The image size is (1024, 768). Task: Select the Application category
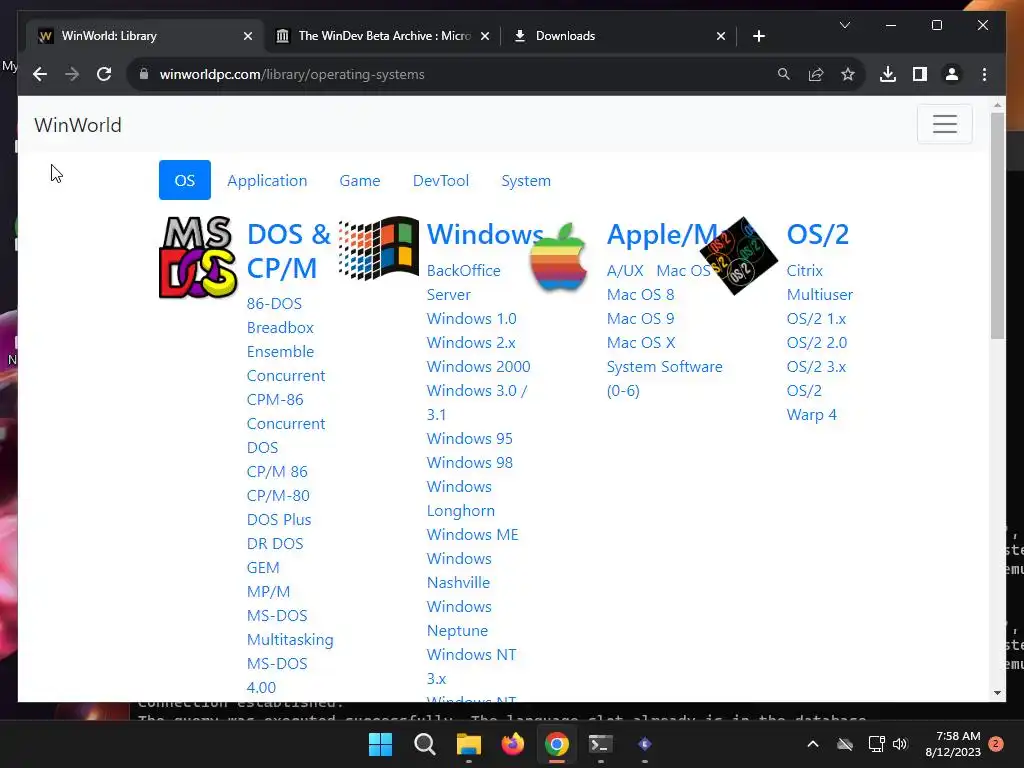(267, 180)
